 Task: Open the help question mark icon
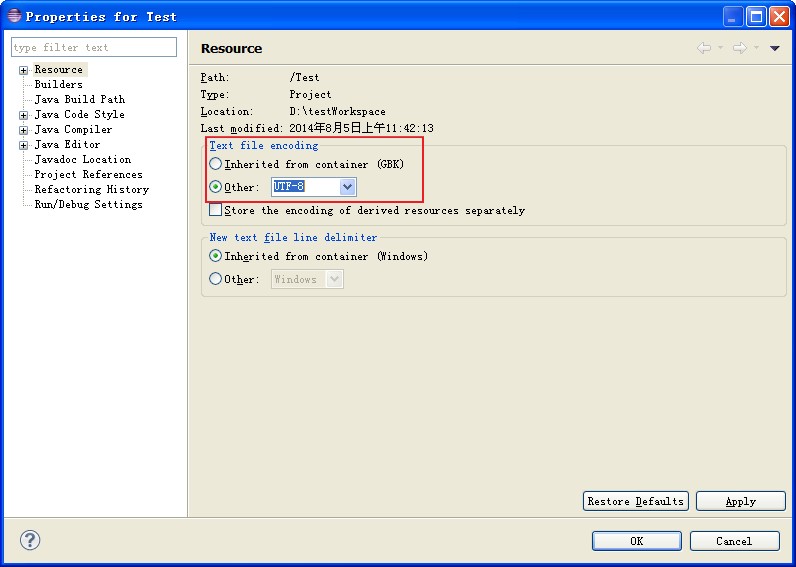coord(30,540)
